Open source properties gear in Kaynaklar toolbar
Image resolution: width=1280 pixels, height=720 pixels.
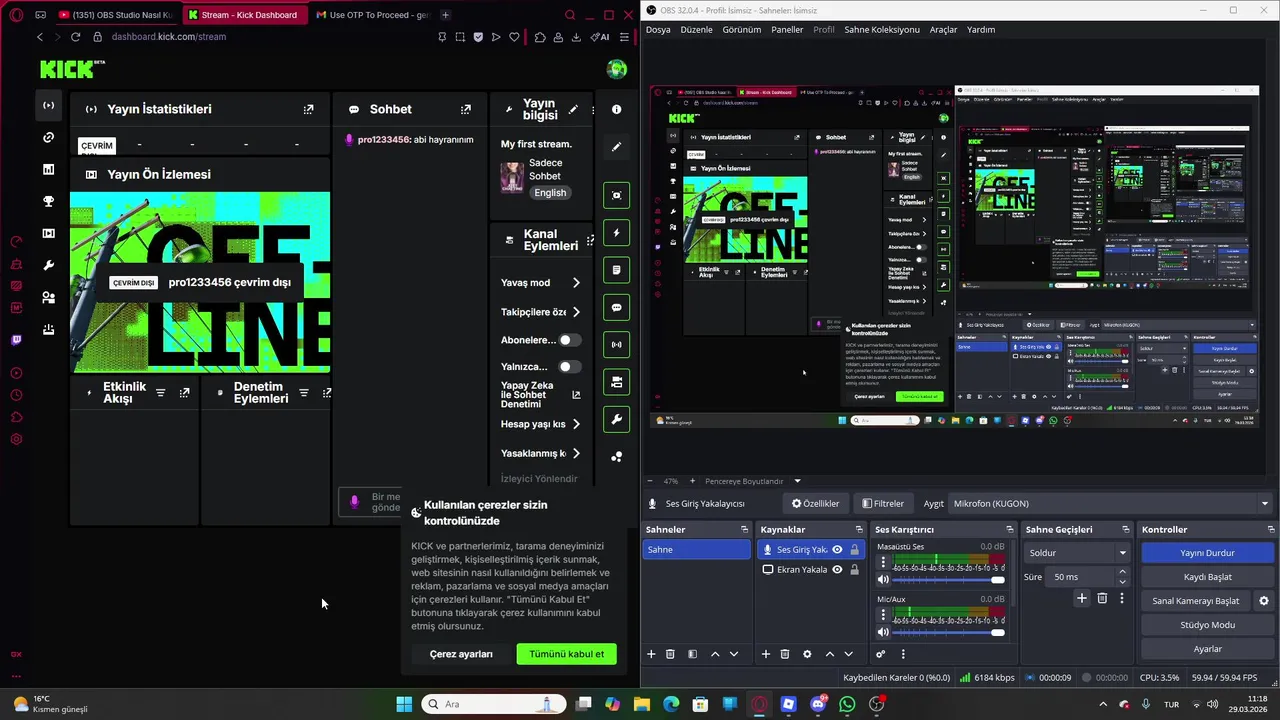pyautogui.click(x=807, y=654)
